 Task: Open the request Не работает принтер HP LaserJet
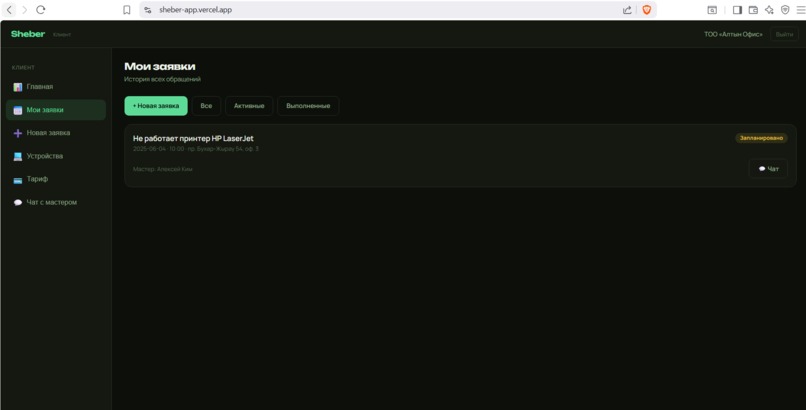point(193,138)
